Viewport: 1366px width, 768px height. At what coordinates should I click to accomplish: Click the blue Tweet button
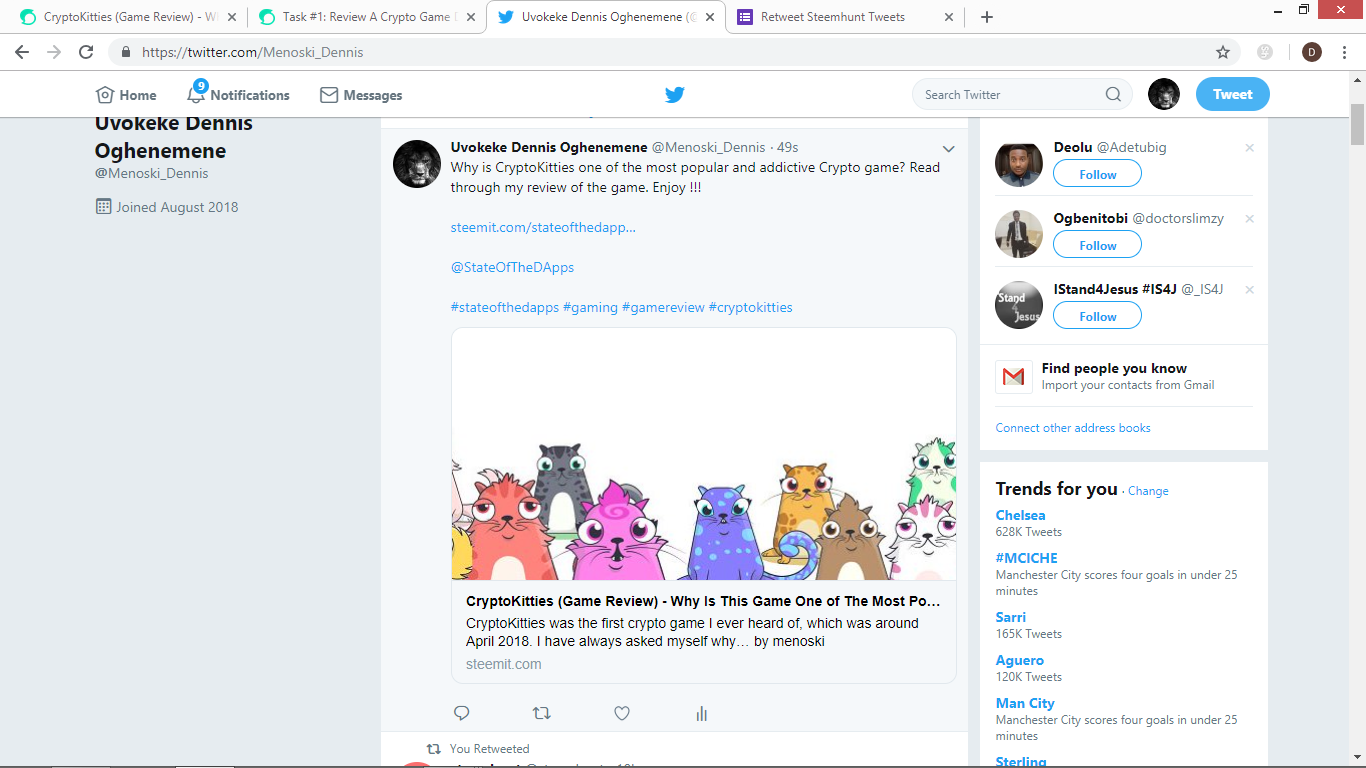1233,94
